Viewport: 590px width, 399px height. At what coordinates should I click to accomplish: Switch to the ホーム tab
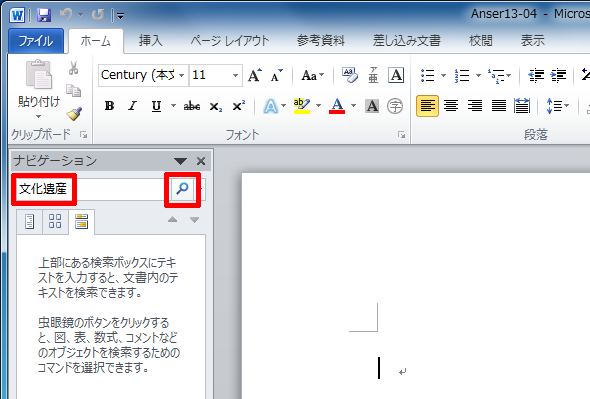(96, 41)
